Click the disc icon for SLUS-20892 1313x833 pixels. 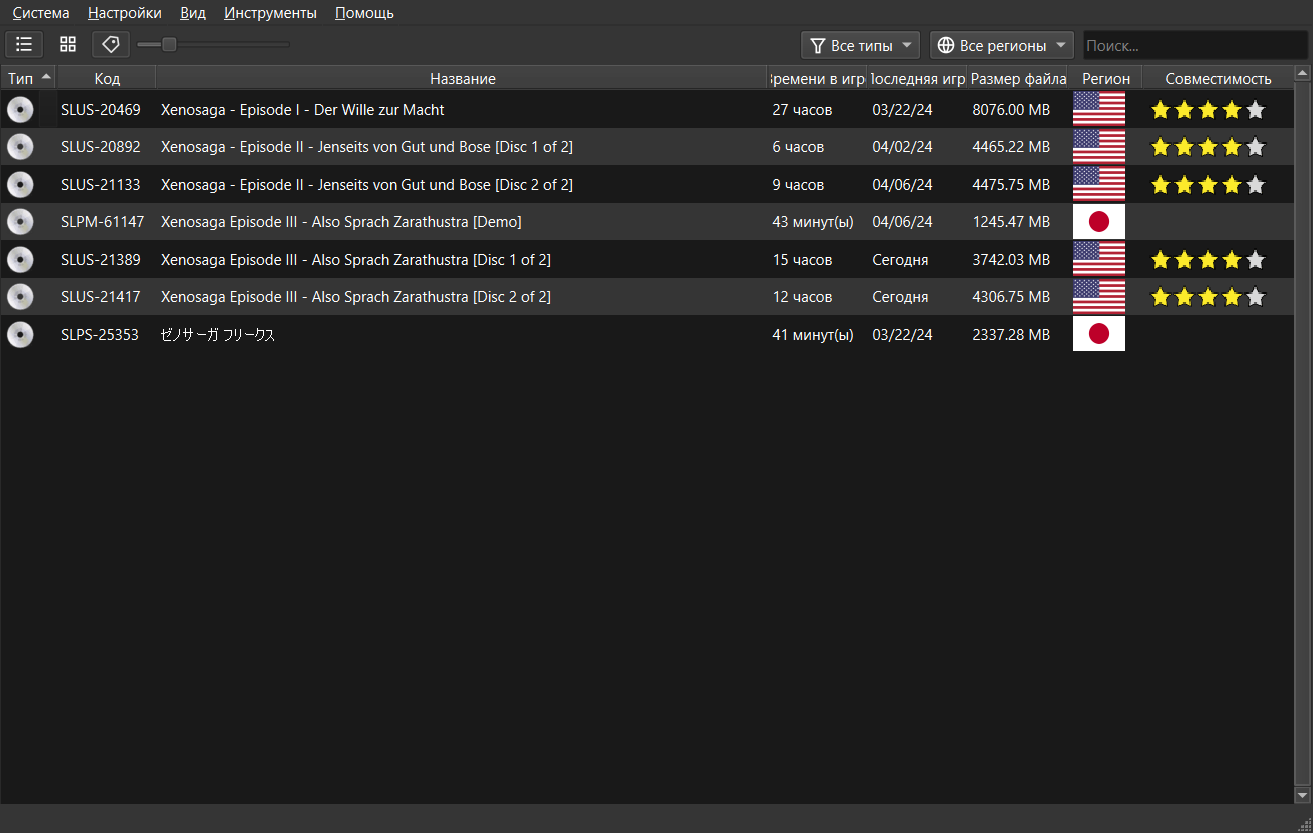coord(20,147)
